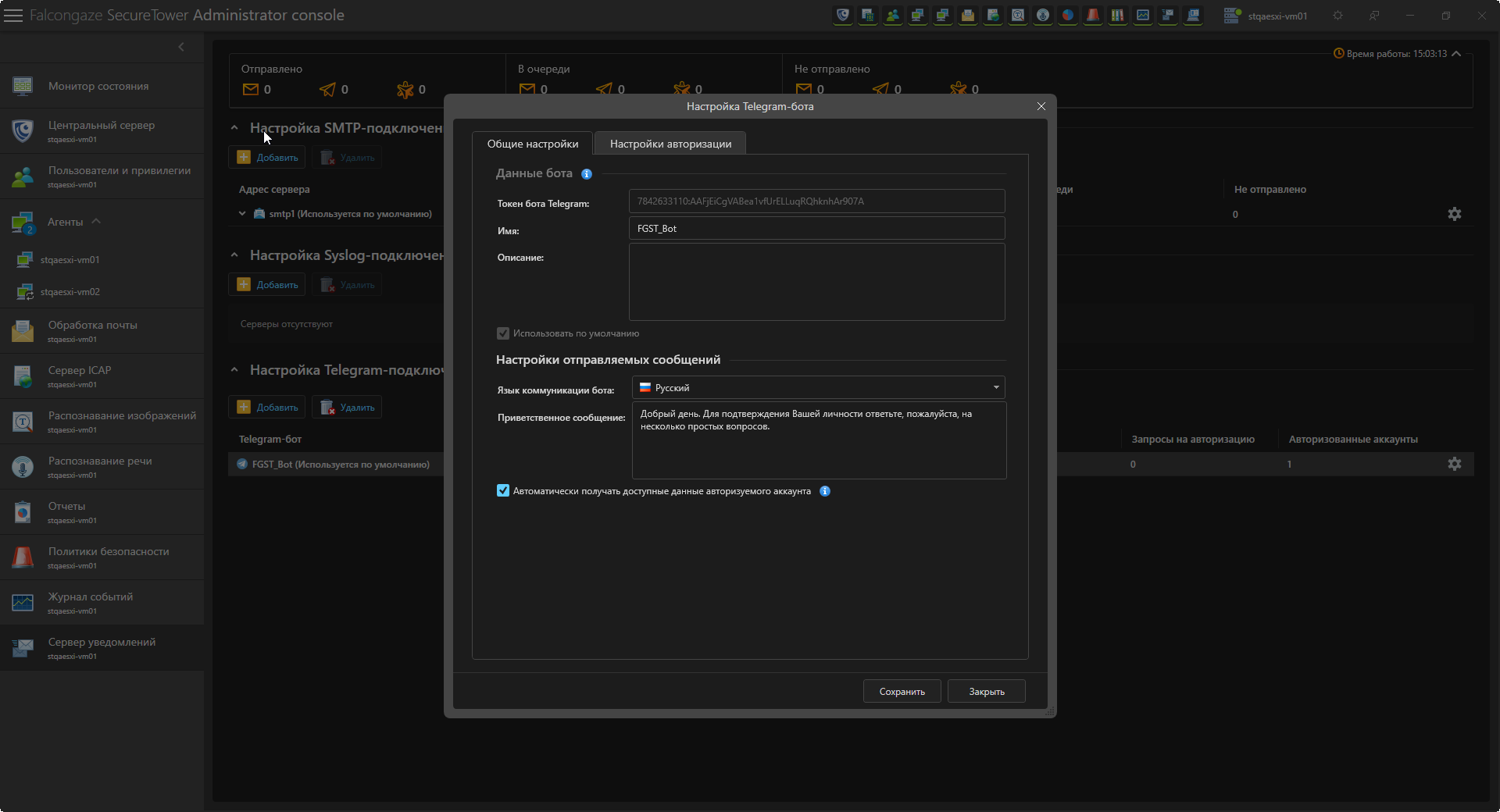Image resolution: width=1500 pixels, height=812 pixels.
Task: Switch to the Общие настройки tab
Action: pyautogui.click(x=533, y=144)
